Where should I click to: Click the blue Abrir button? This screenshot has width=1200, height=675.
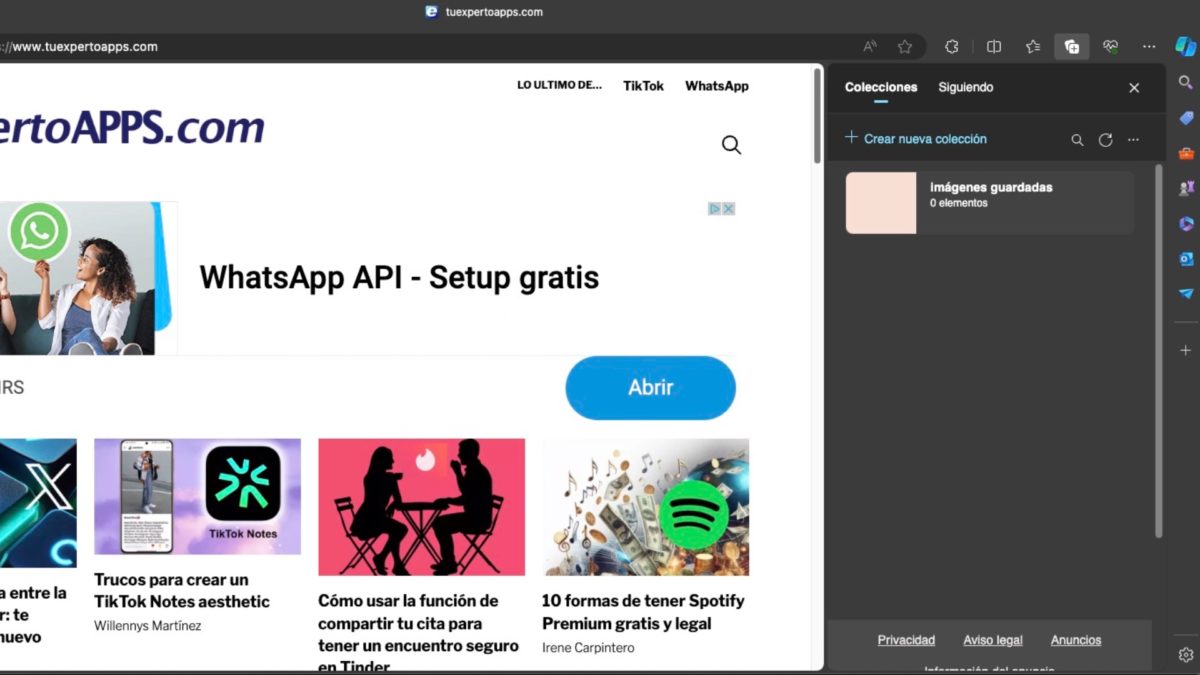point(651,388)
